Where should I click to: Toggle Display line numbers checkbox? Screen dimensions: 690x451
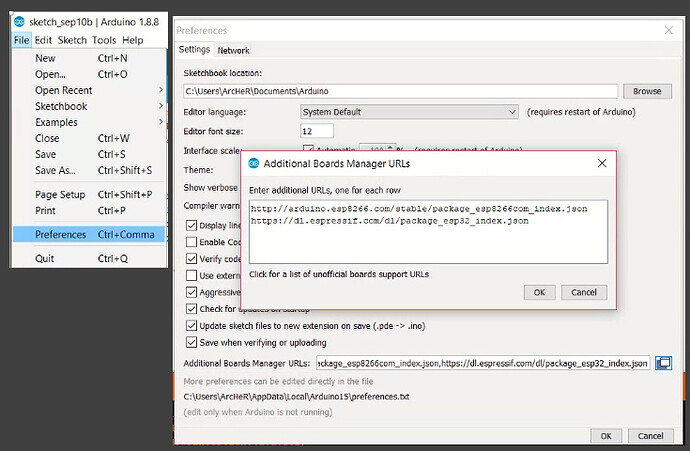(193, 225)
